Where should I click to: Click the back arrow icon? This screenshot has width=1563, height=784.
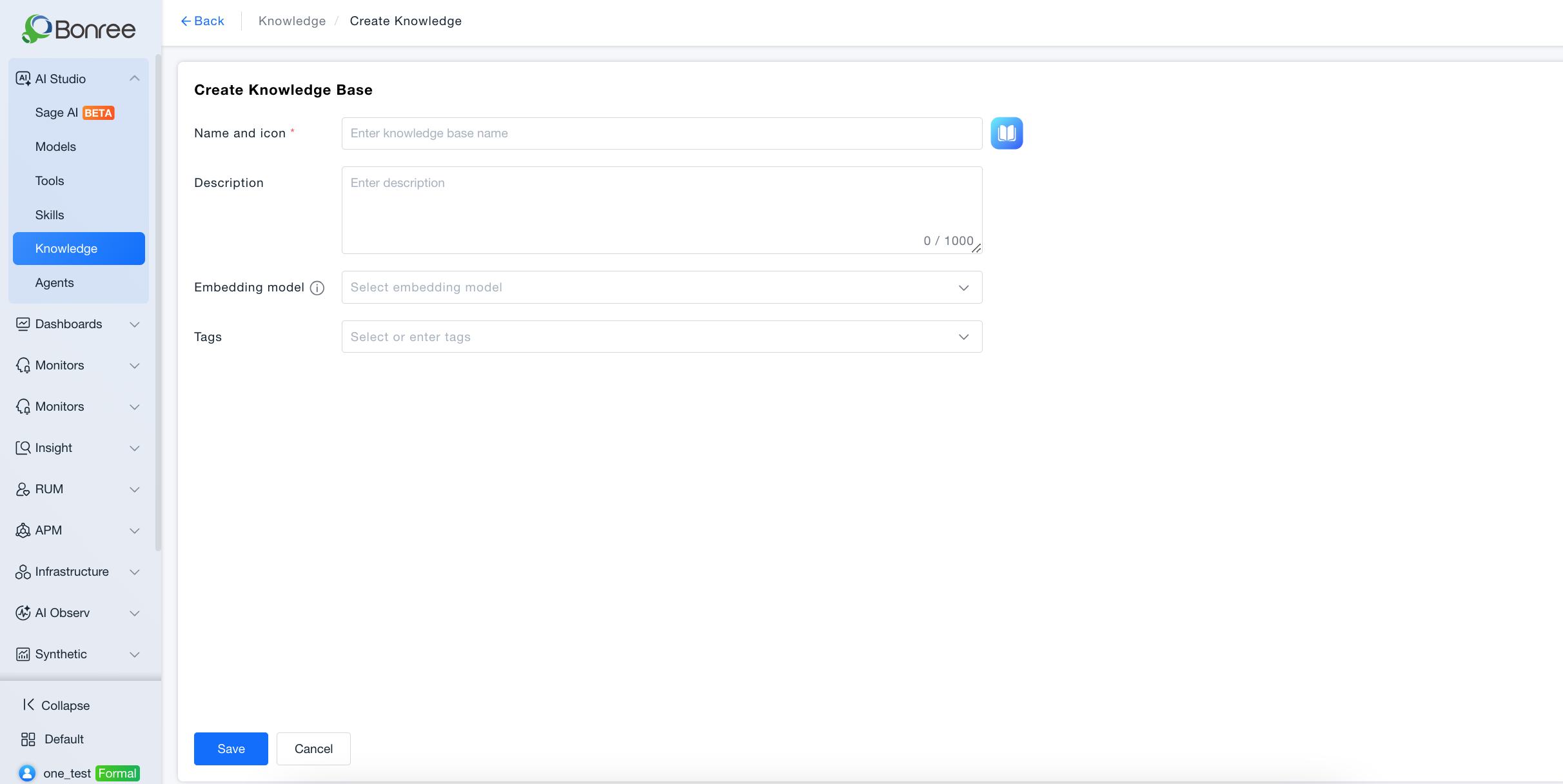click(186, 21)
